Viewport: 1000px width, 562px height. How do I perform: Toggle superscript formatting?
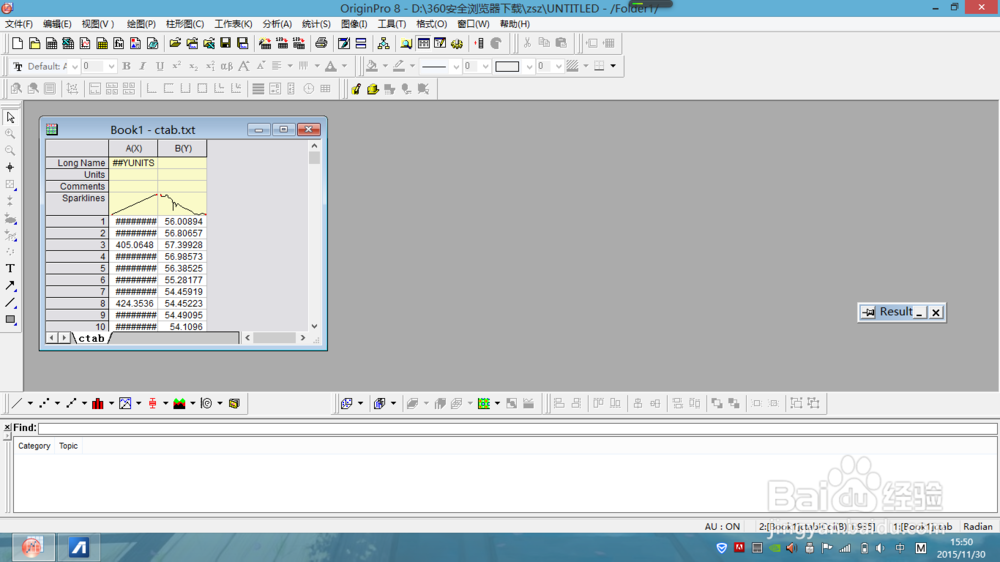tap(177, 66)
